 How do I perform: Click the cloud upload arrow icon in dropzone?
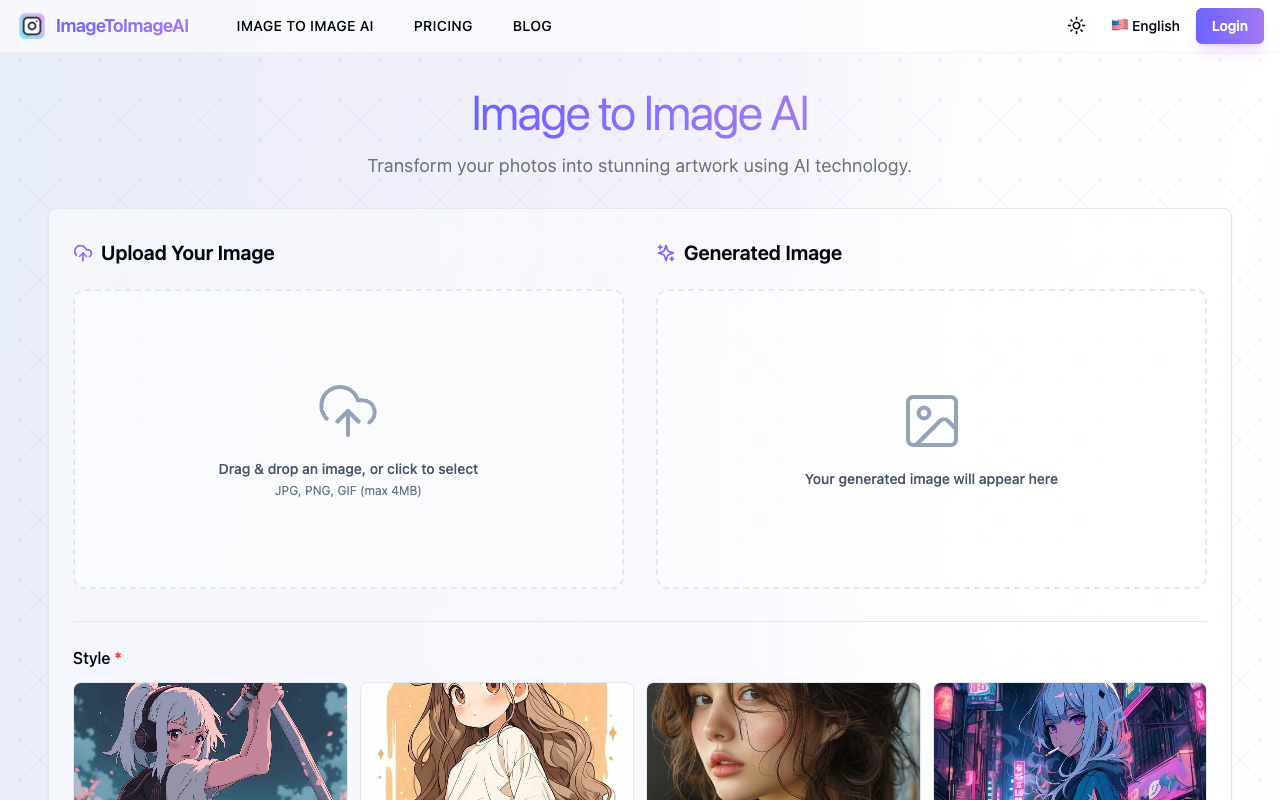348,410
